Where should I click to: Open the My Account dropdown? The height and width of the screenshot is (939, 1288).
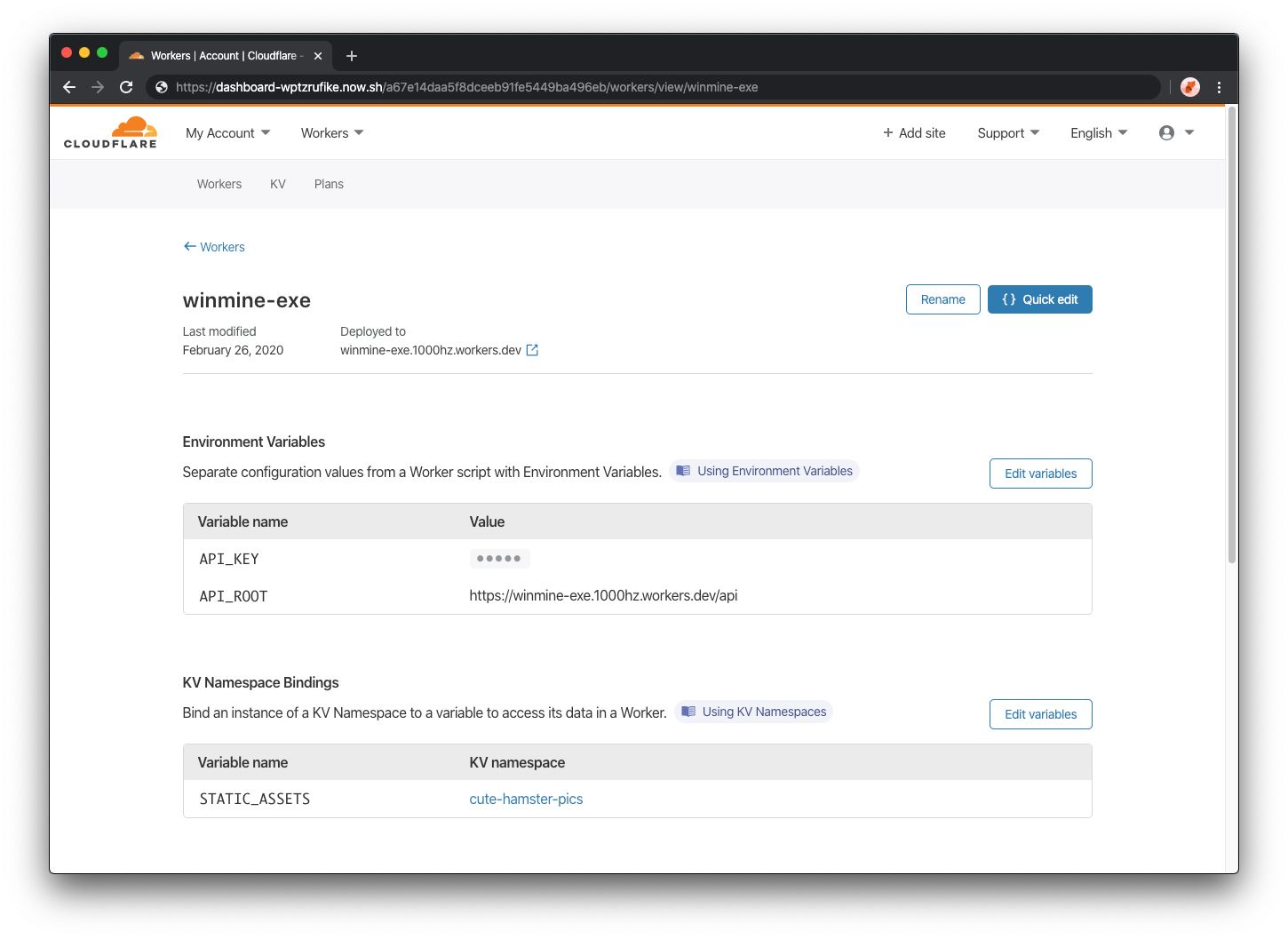(227, 132)
